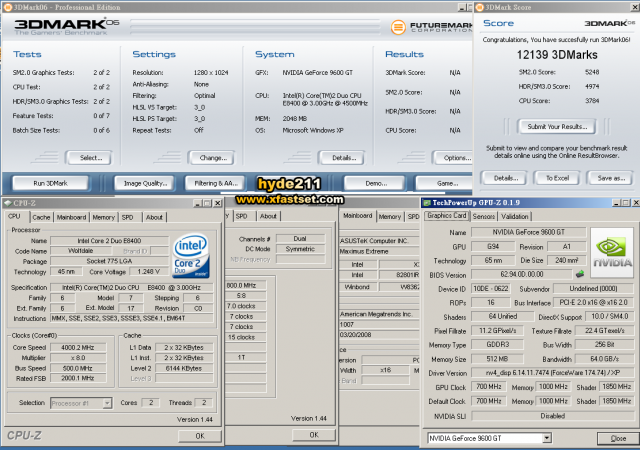Click the 3DMark Score window title icon
The image size is (640, 450).
(480, 7)
